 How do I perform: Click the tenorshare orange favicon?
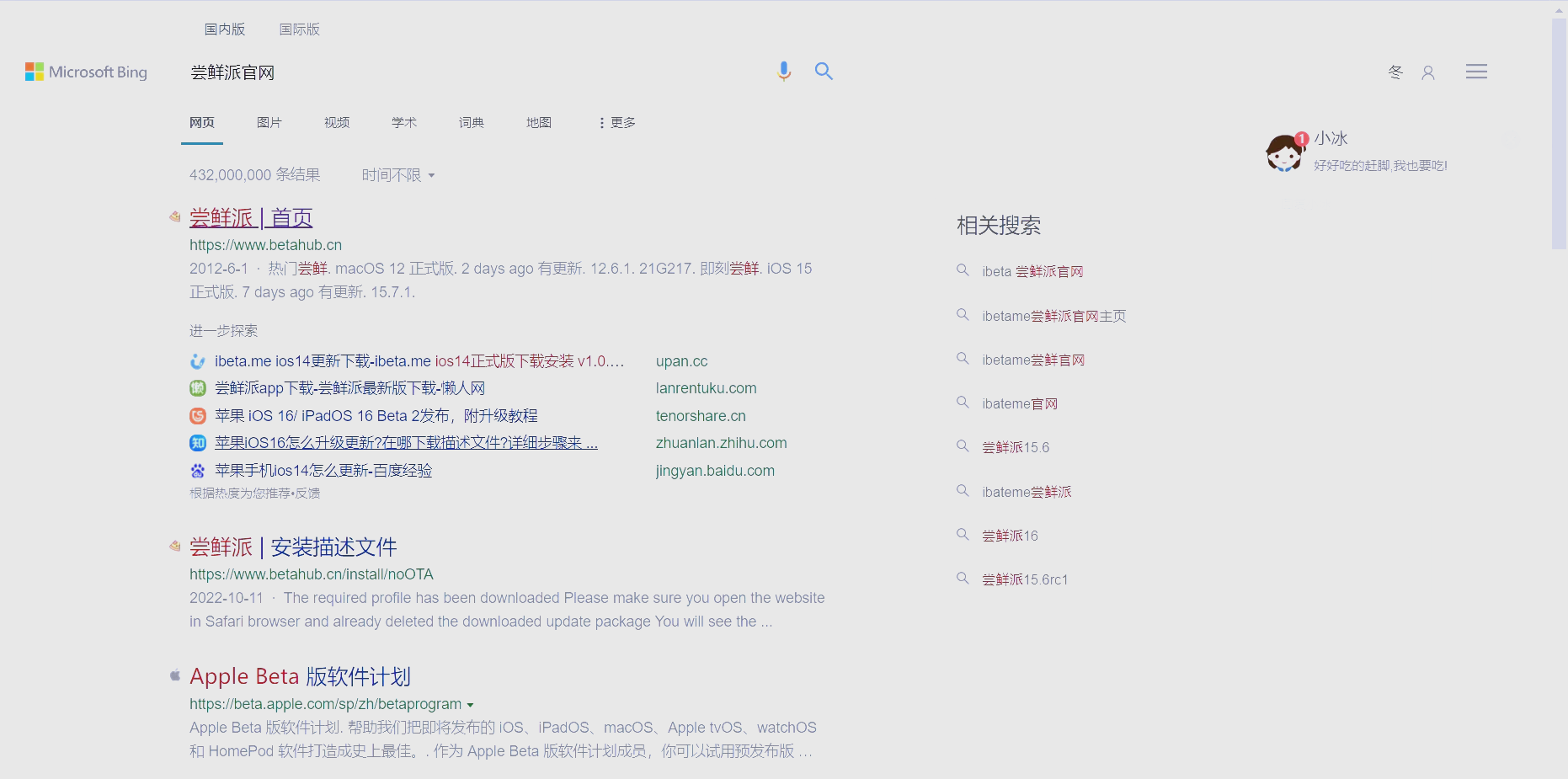(198, 416)
